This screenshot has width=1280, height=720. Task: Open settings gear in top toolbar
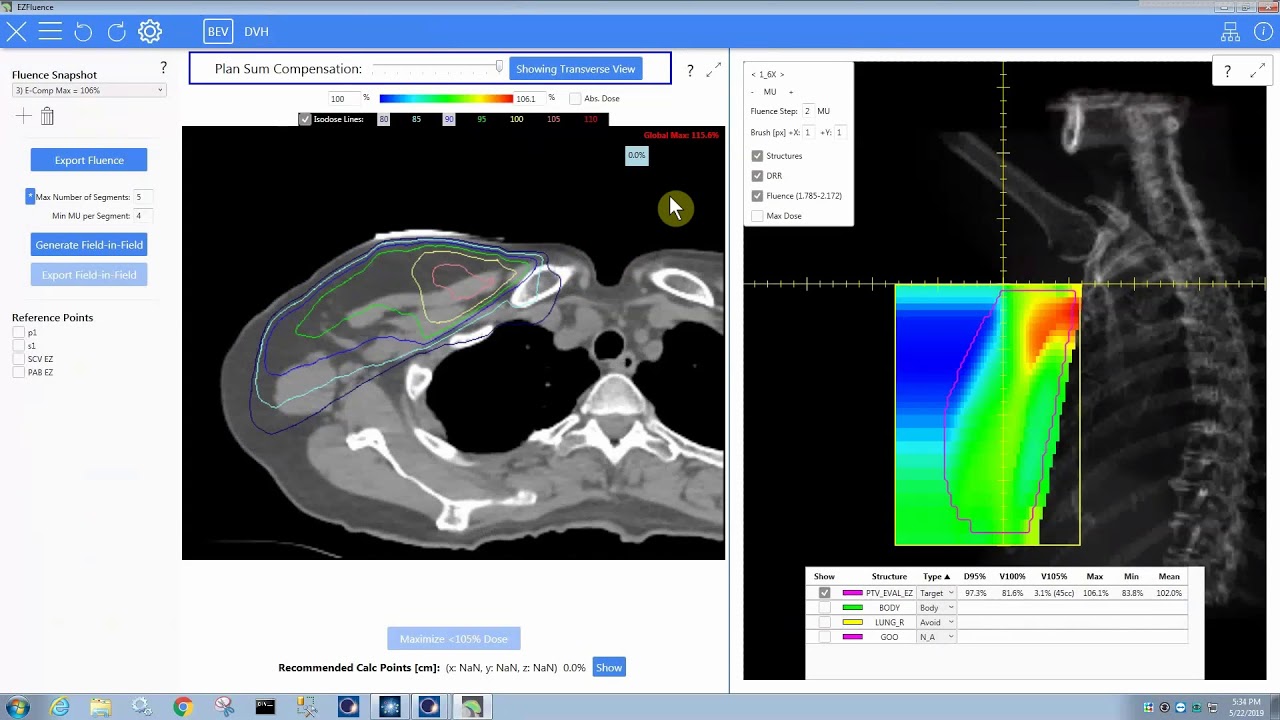[x=150, y=31]
